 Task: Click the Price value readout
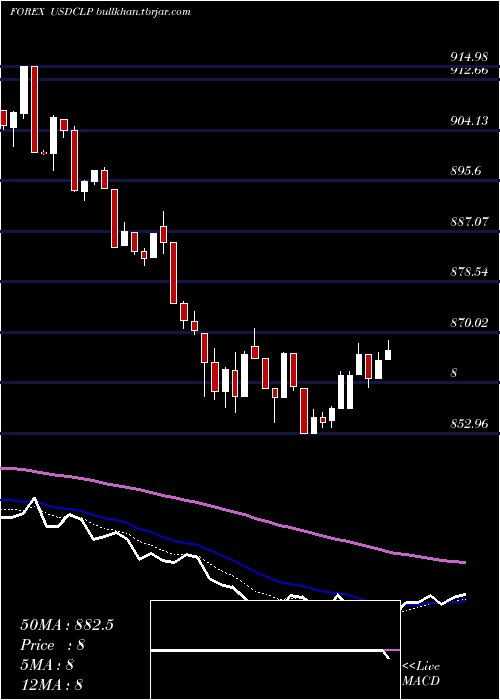52,645
